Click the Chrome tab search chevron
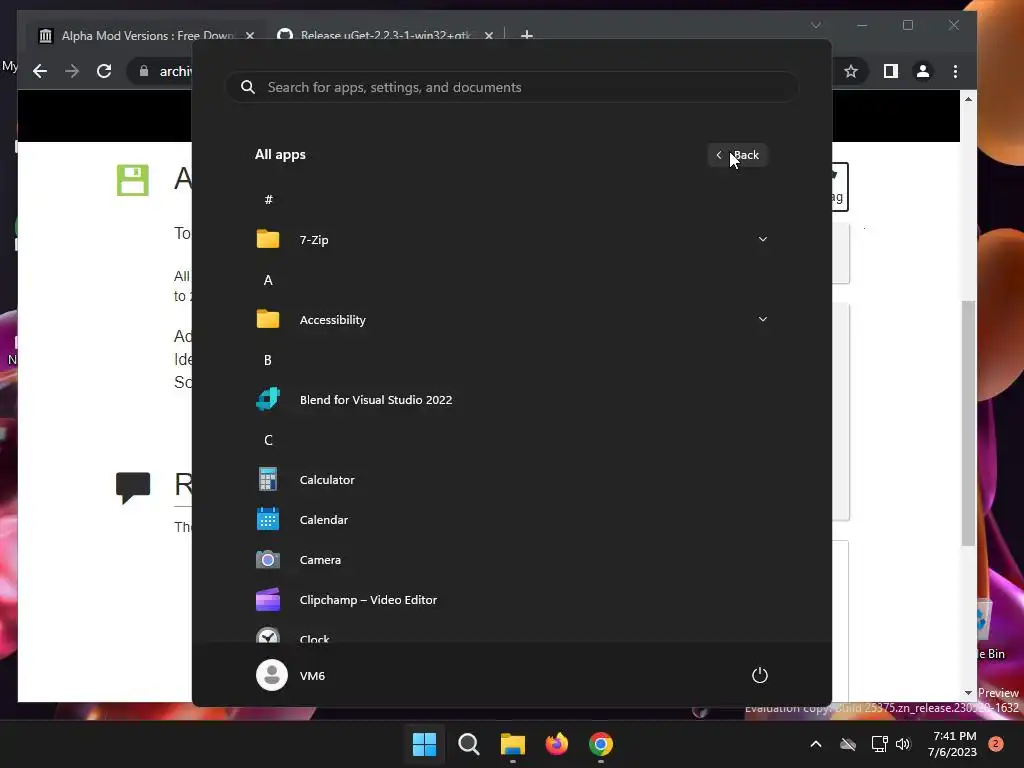1024x768 pixels. (x=816, y=25)
